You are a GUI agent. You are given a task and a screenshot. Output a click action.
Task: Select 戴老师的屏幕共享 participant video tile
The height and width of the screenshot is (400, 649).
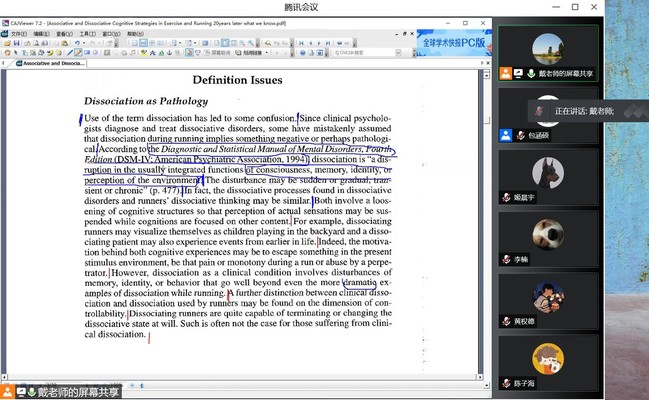pyautogui.click(x=548, y=53)
